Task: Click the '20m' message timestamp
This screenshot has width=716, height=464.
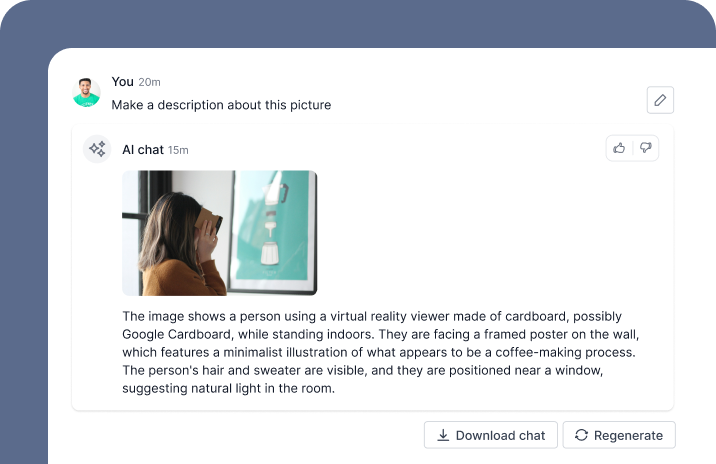Action: [149, 82]
